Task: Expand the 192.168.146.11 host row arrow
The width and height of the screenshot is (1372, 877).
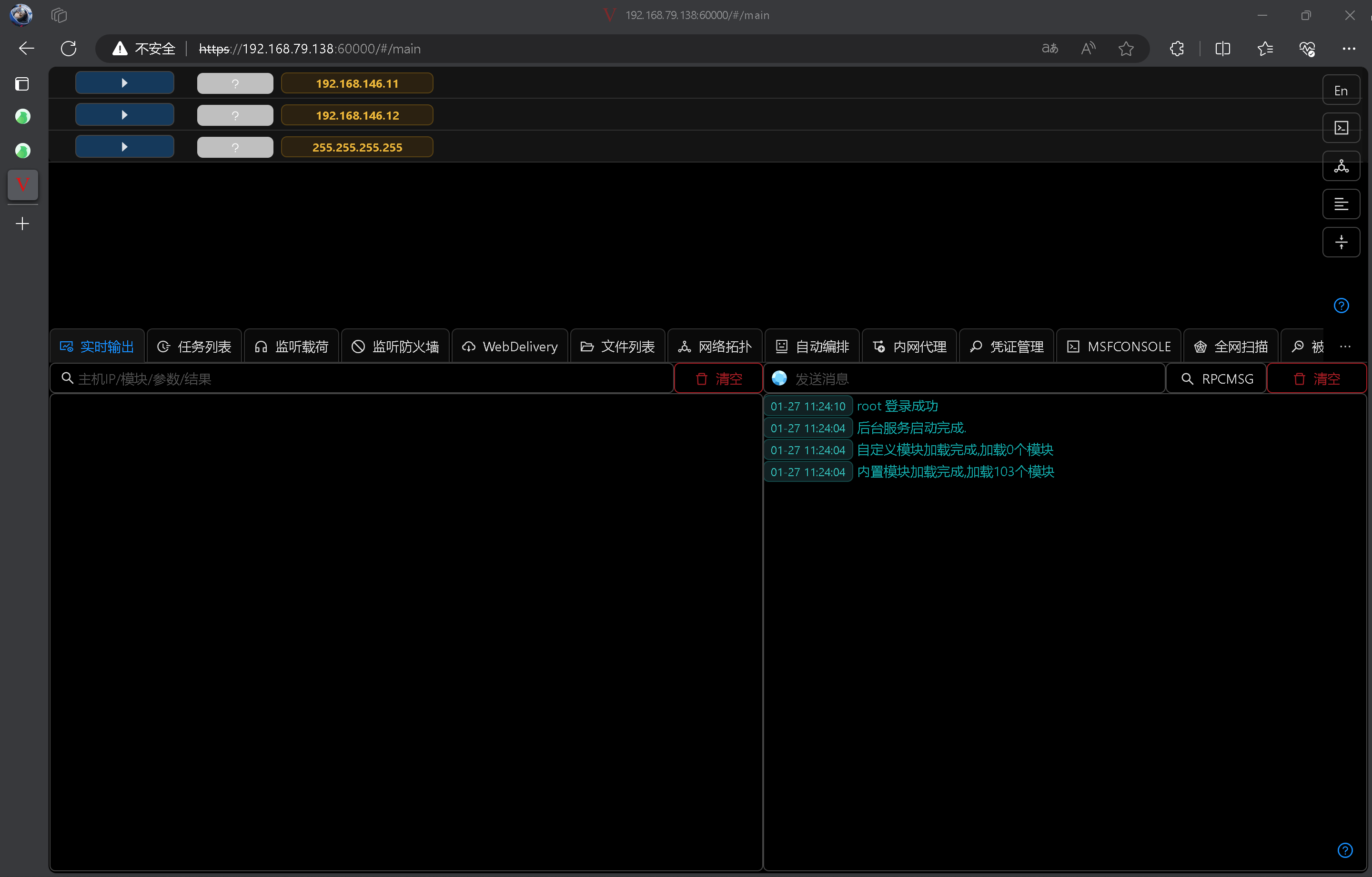Action: [x=124, y=83]
